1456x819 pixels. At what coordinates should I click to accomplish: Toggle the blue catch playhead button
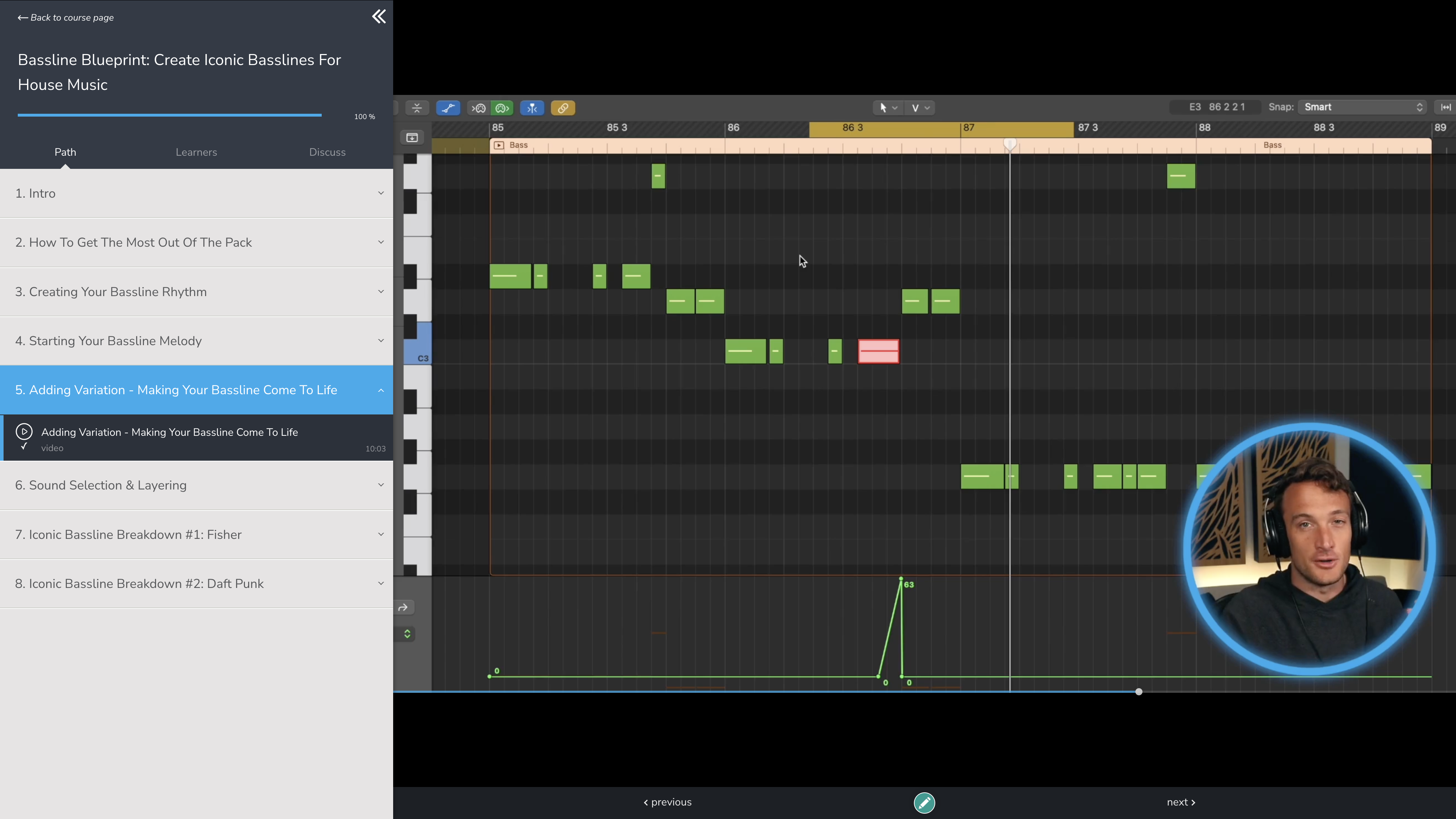[x=532, y=108]
